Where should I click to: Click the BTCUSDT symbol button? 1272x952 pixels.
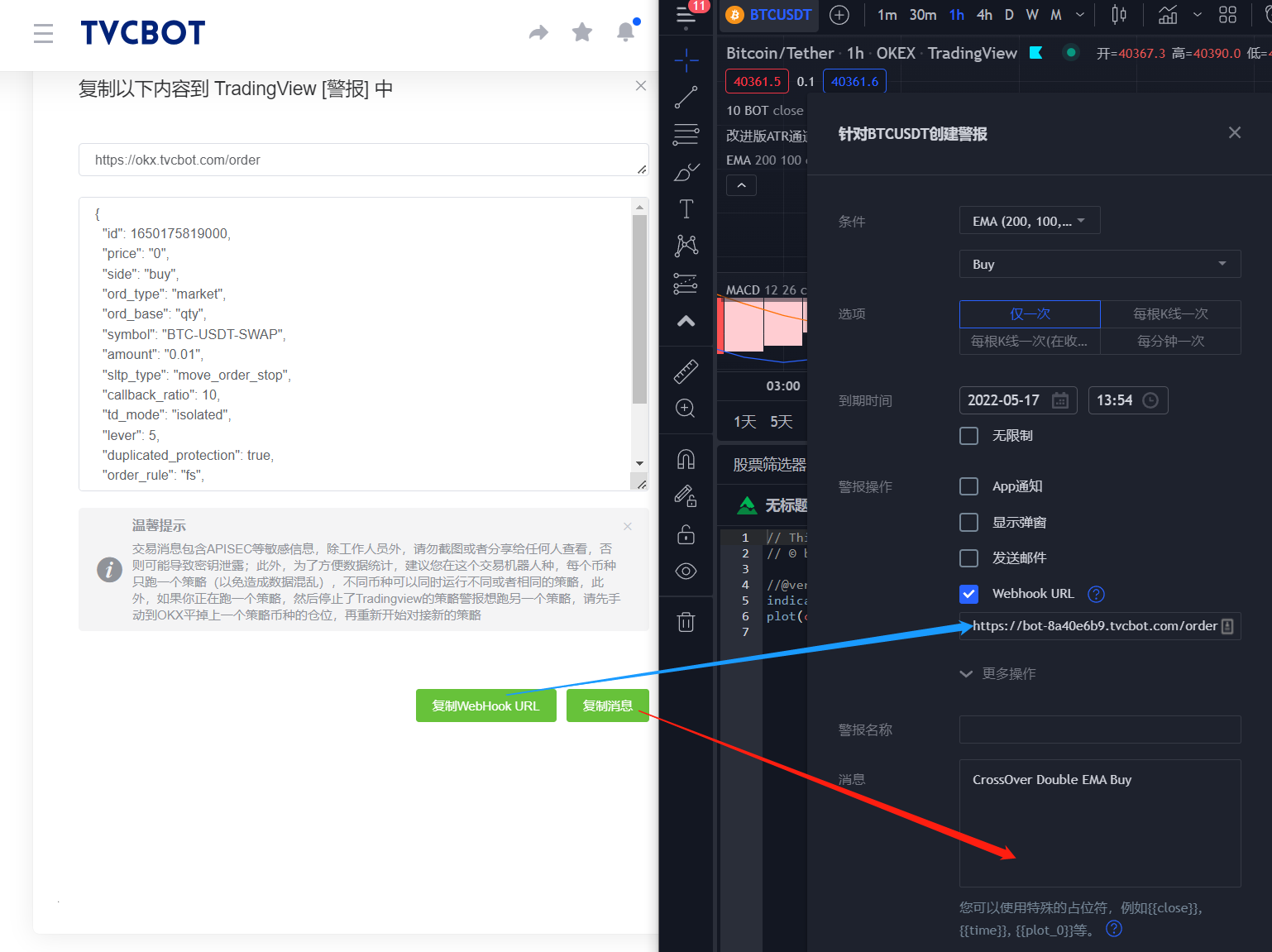[x=769, y=15]
